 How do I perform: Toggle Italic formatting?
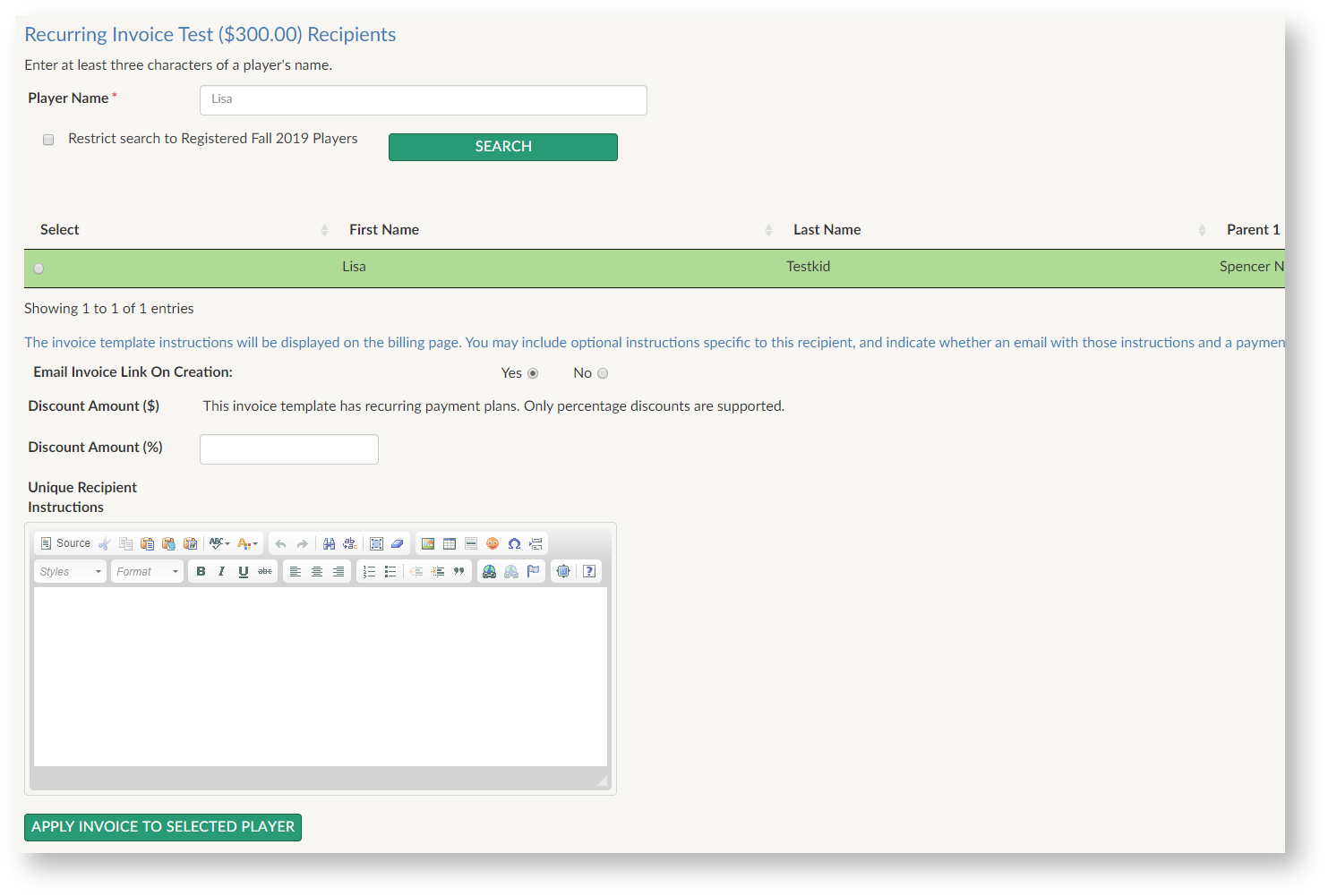[x=222, y=571]
